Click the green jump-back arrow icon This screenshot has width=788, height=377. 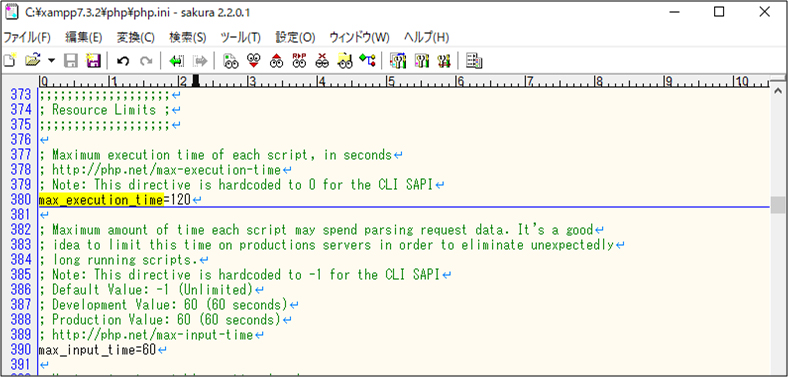pyautogui.click(x=176, y=61)
